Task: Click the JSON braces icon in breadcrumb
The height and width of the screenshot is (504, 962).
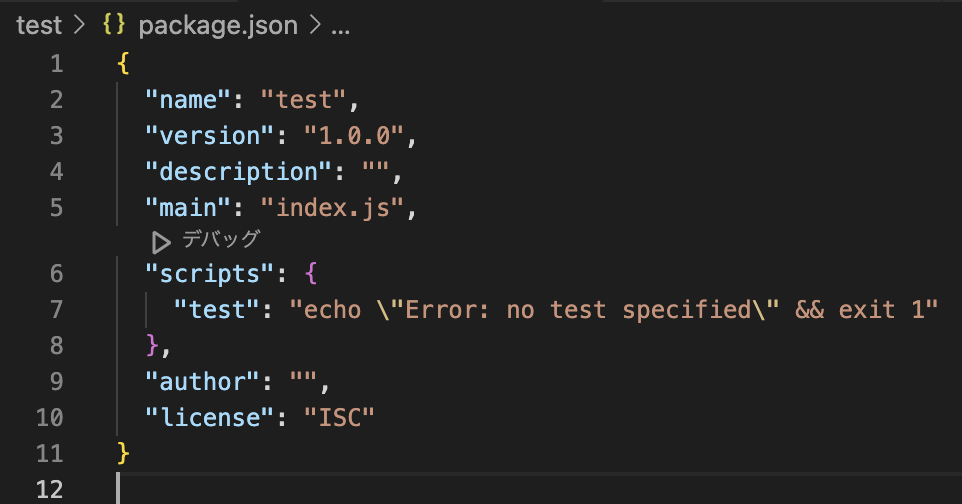Action: click(x=114, y=25)
